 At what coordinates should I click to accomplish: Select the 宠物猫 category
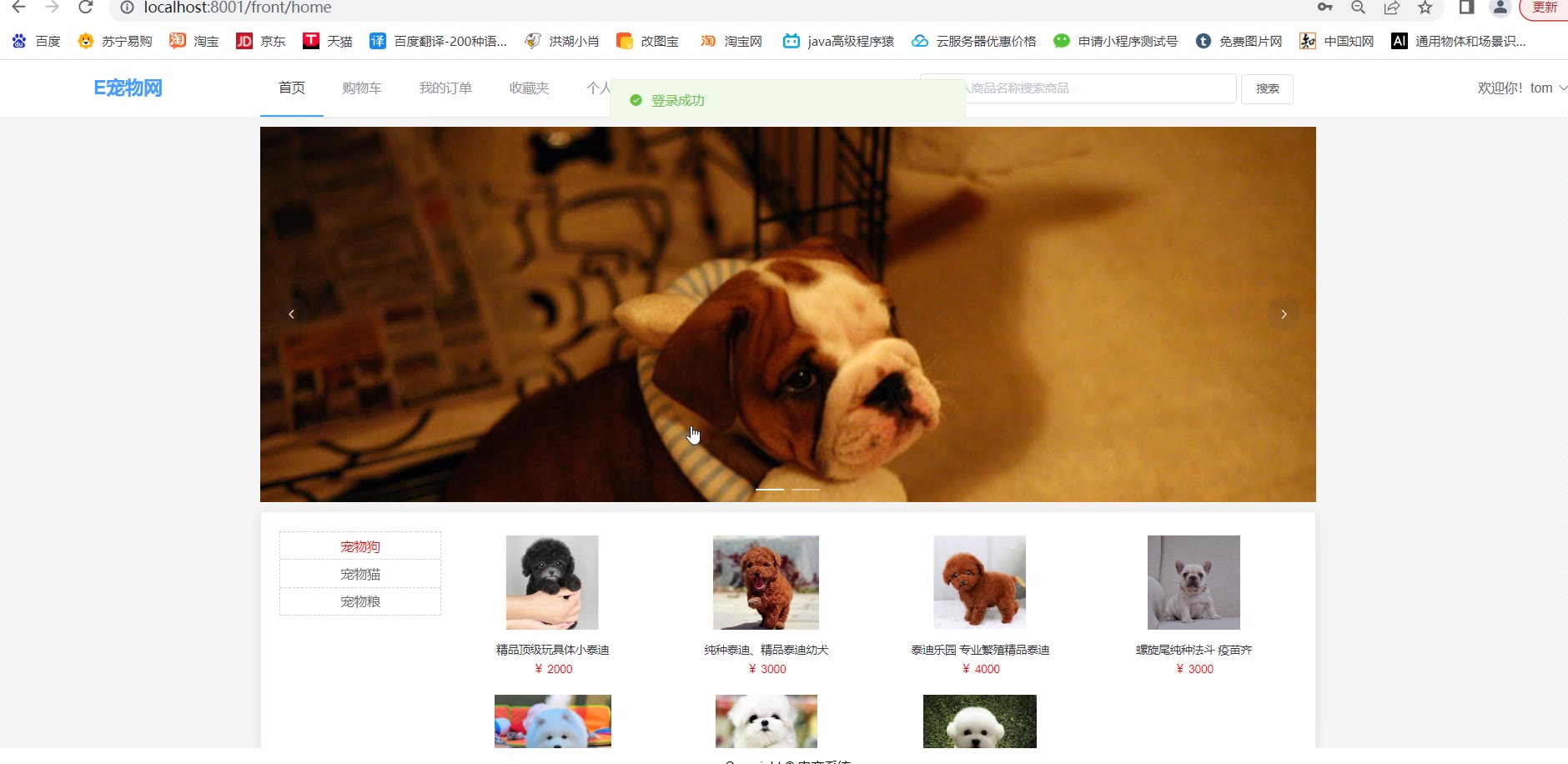point(360,574)
